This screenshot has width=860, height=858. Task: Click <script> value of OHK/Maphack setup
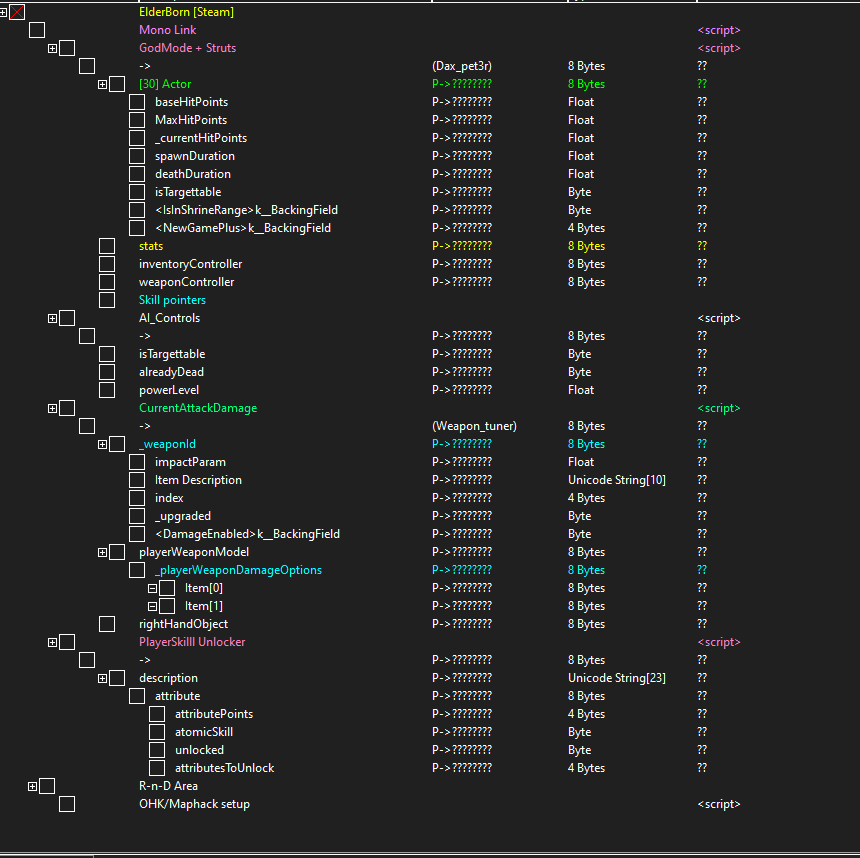[718, 804]
